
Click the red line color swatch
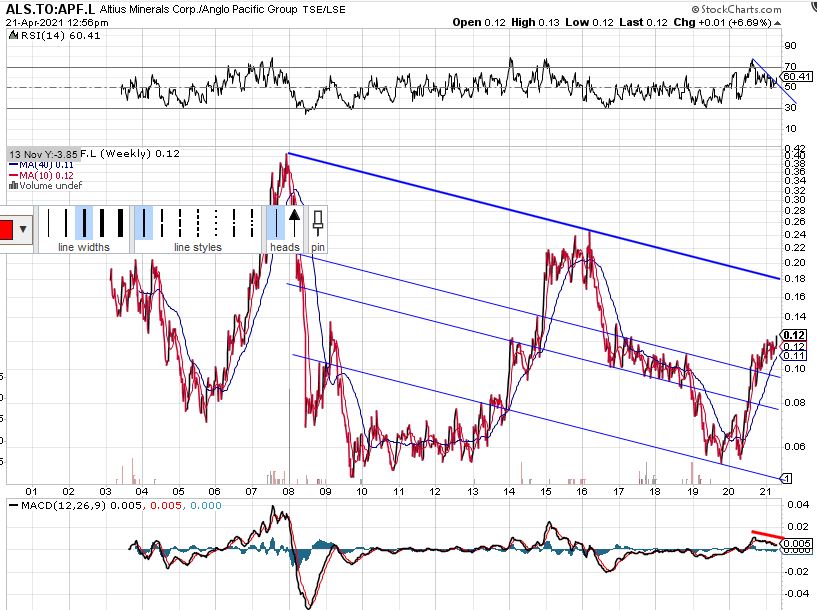[5, 229]
